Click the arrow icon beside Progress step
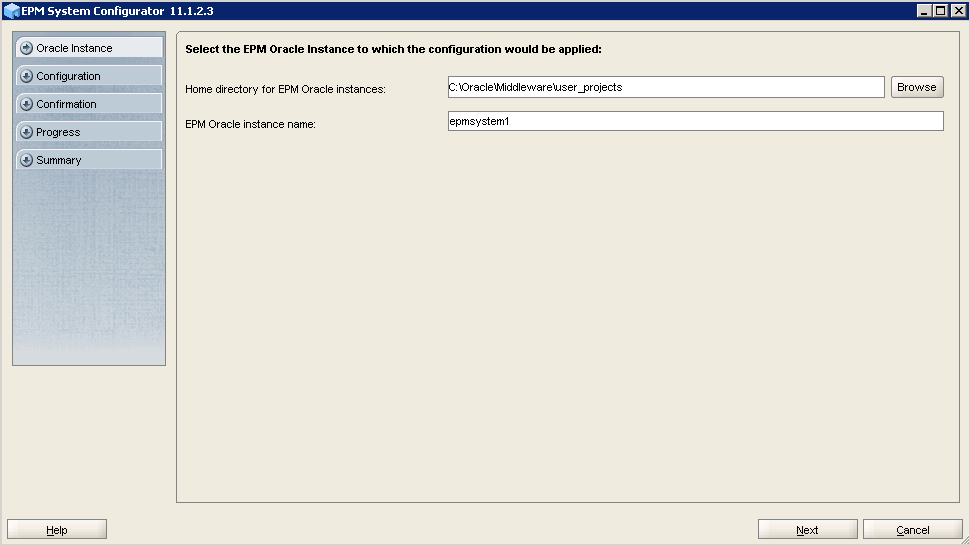This screenshot has width=970, height=546. (x=26, y=132)
